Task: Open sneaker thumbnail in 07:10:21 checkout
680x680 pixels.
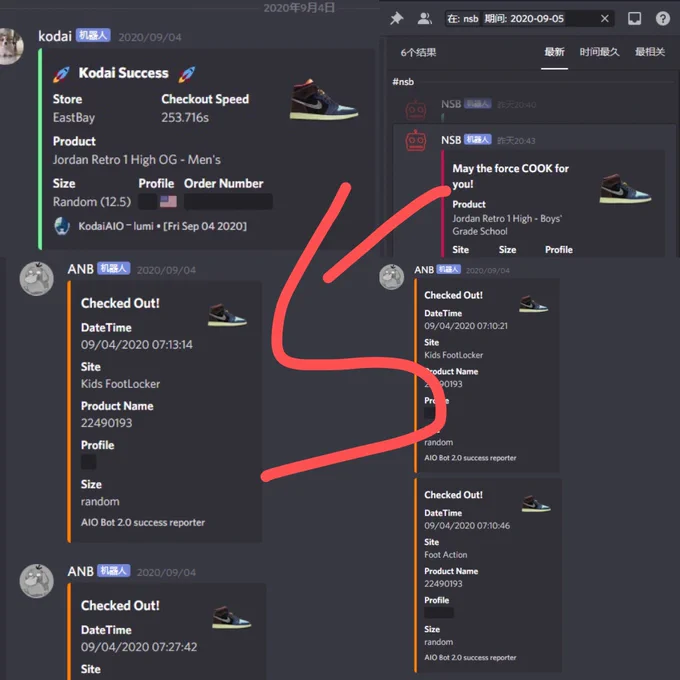Action: click(x=533, y=304)
